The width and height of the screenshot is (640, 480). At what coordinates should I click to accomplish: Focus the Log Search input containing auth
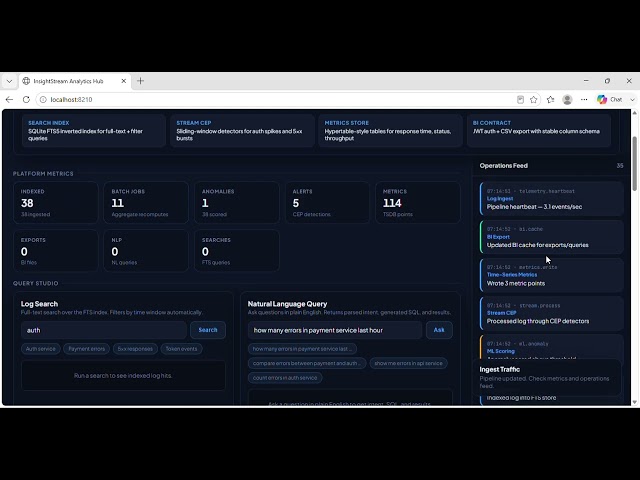104,330
